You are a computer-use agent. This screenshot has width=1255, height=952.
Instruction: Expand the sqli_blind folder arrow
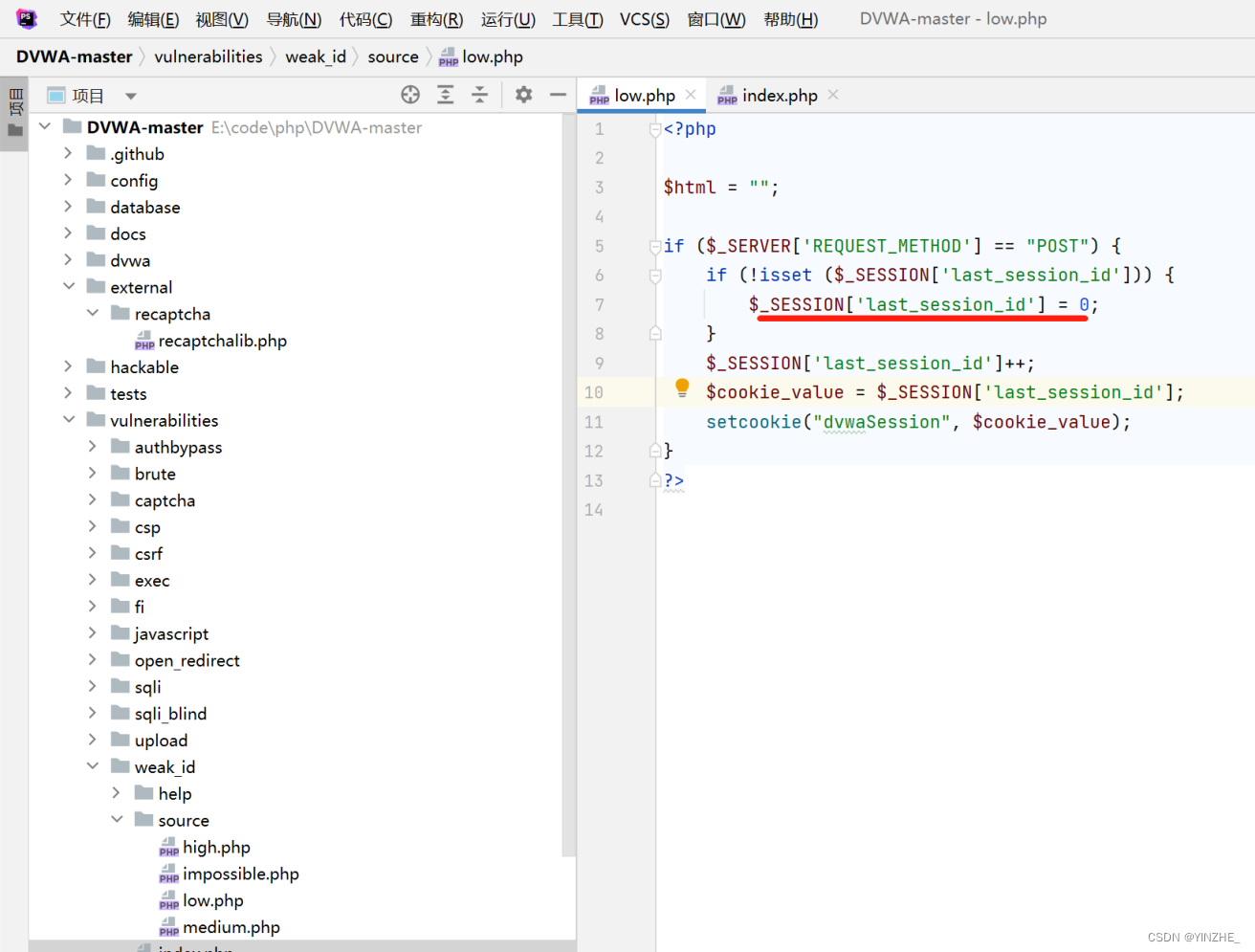tap(92, 713)
